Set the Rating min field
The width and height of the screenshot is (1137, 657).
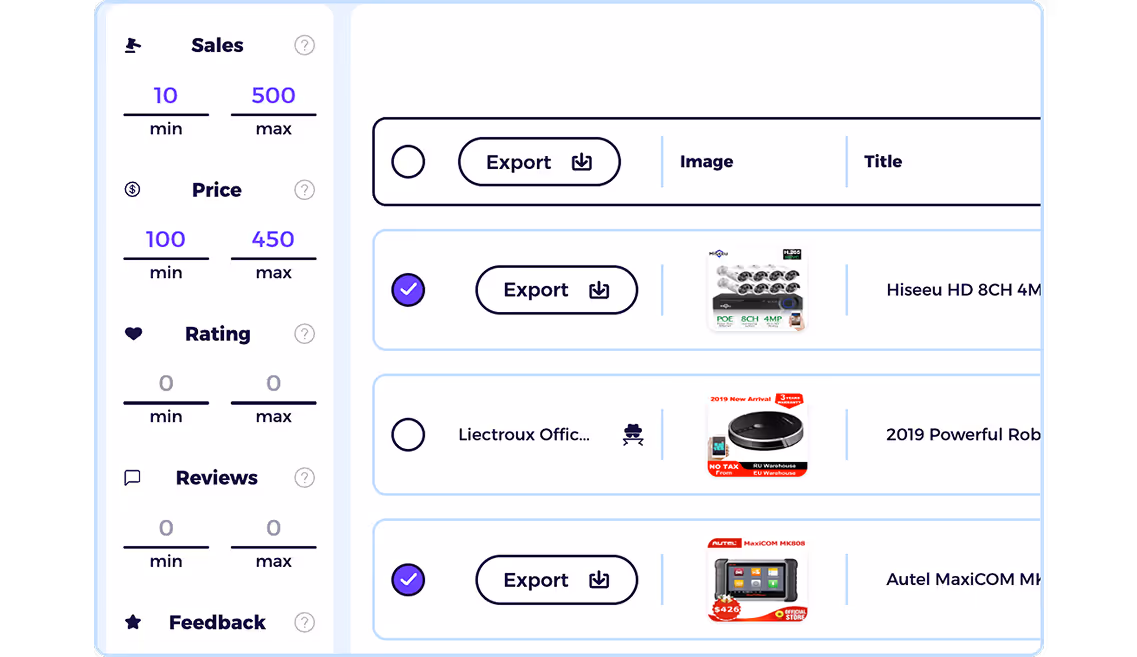[166, 384]
